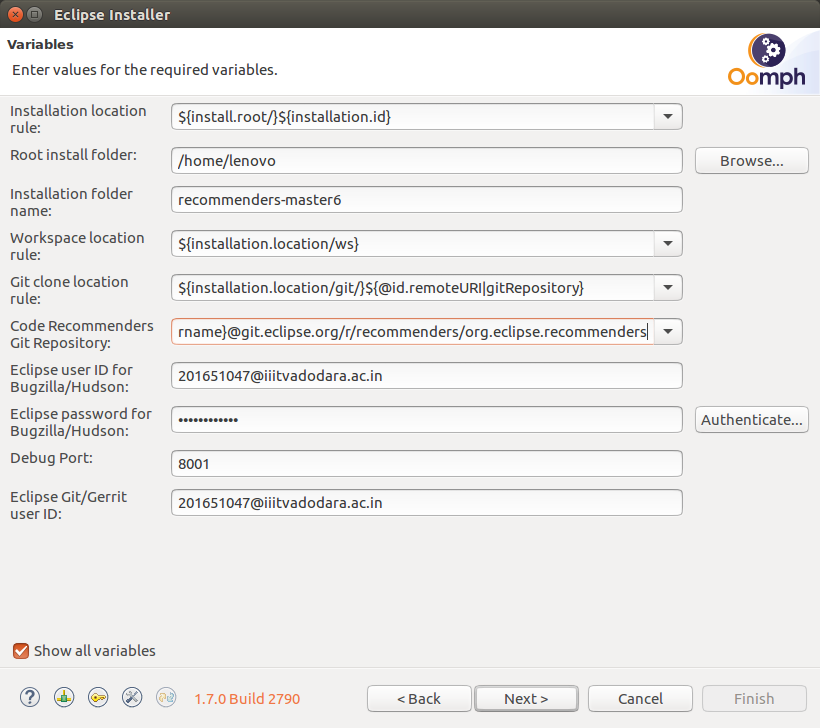Open the preferences wrench icon

[132, 698]
